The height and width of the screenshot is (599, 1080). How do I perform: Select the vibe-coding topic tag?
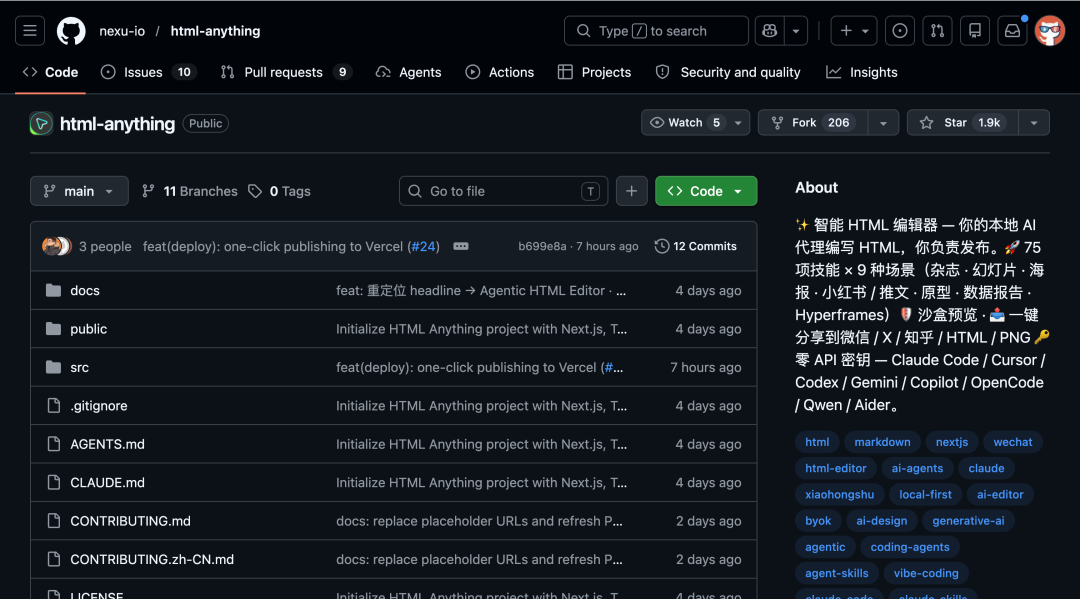(926, 573)
